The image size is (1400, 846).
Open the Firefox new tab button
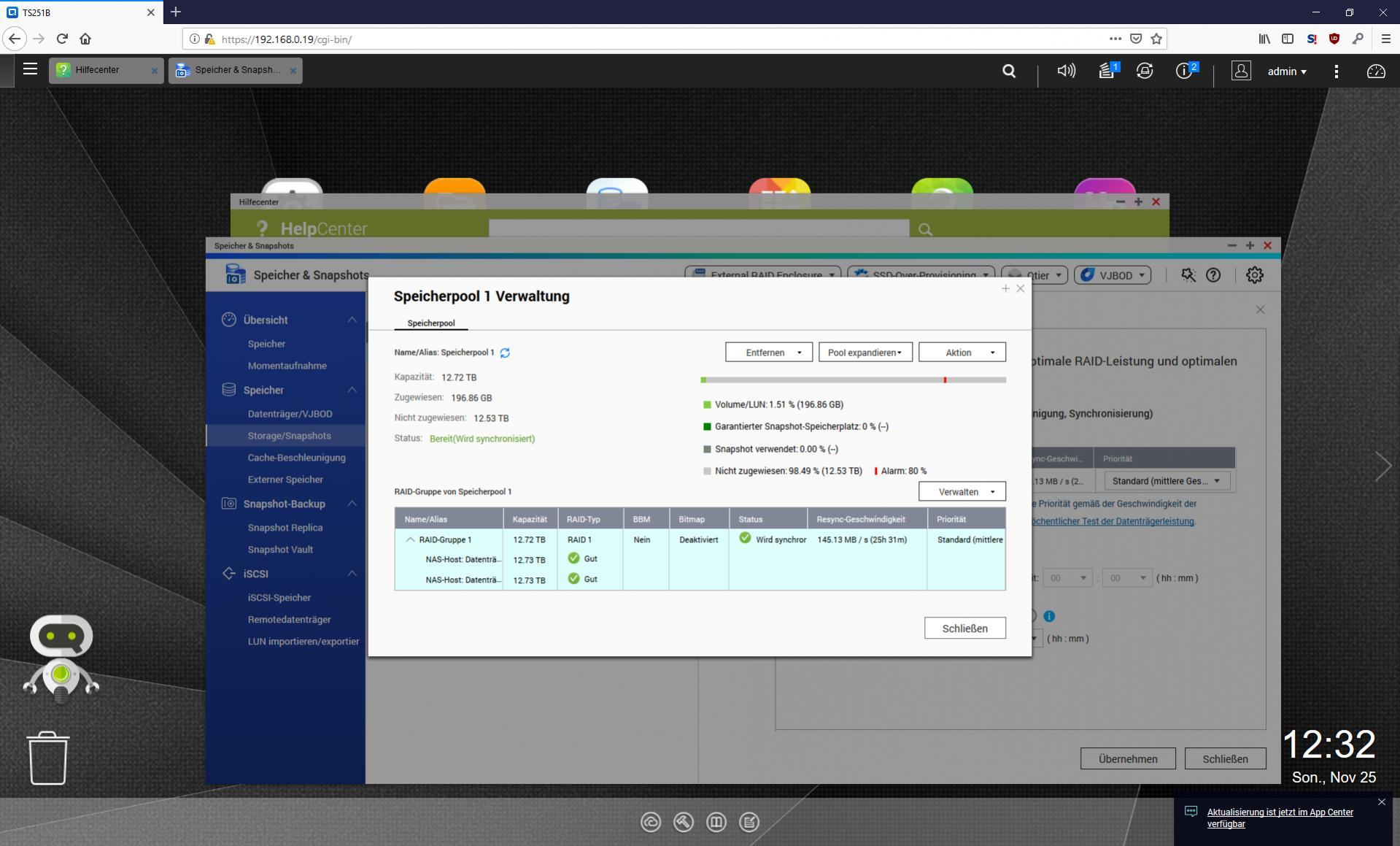coord(176,12)
